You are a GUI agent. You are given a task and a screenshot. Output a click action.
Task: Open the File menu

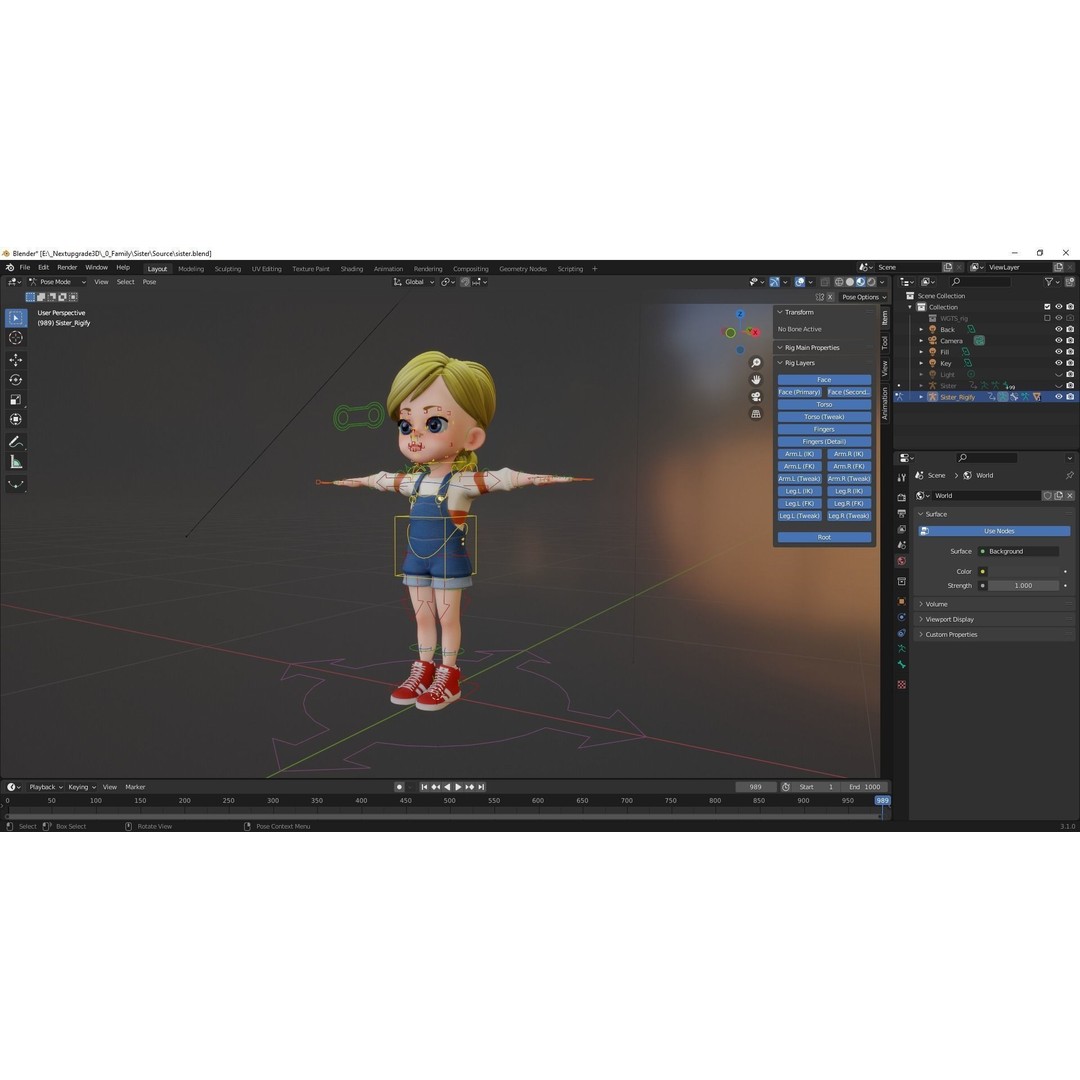click(x=25, y=267)
